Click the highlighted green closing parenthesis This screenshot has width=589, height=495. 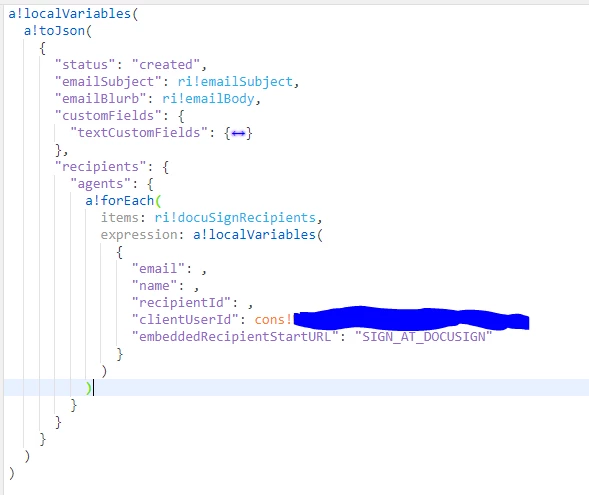pyautogui.click(x=89, y=387)
